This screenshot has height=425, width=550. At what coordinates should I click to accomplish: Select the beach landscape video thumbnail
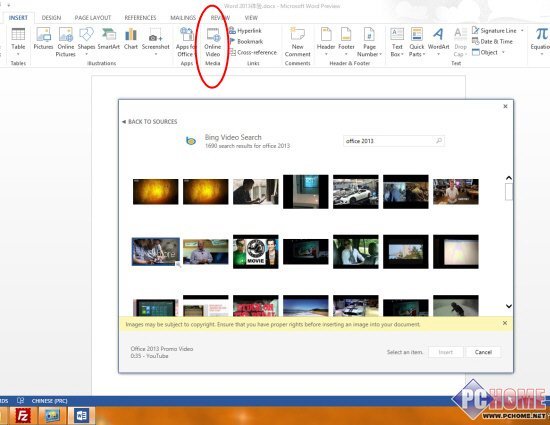tap(306, 306)
